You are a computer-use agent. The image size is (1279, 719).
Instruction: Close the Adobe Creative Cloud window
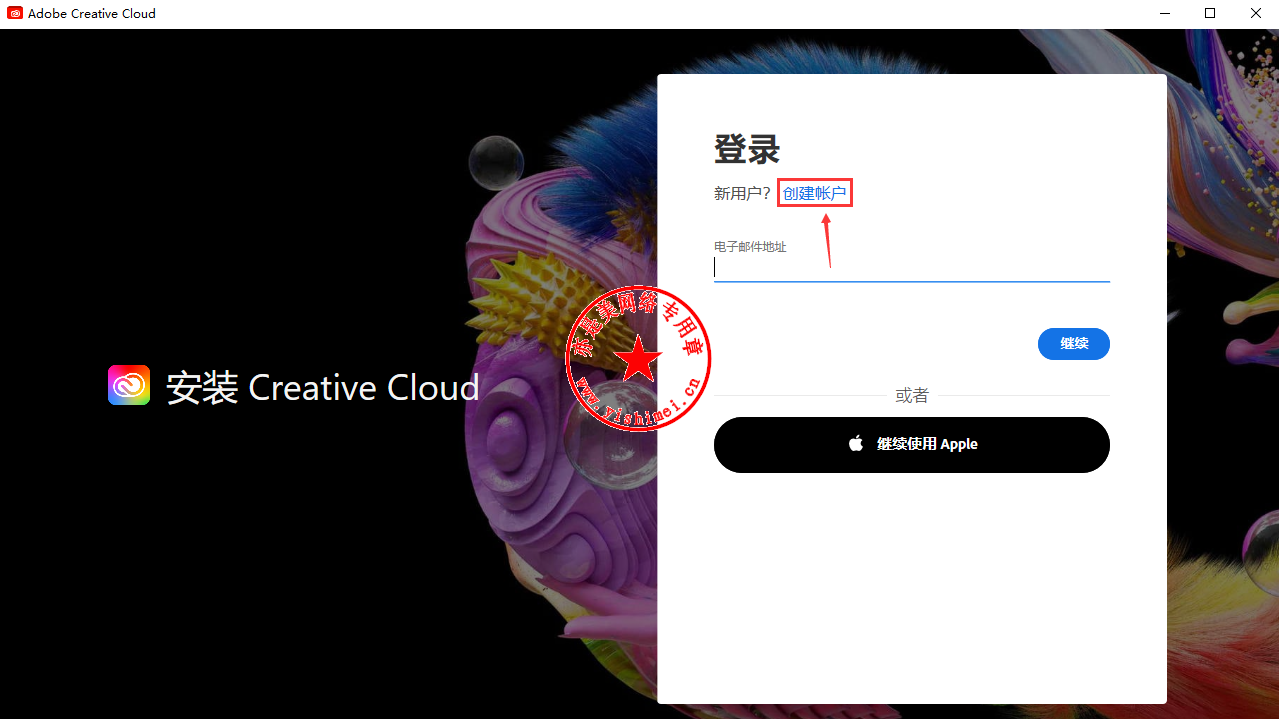click(1256, 14)
